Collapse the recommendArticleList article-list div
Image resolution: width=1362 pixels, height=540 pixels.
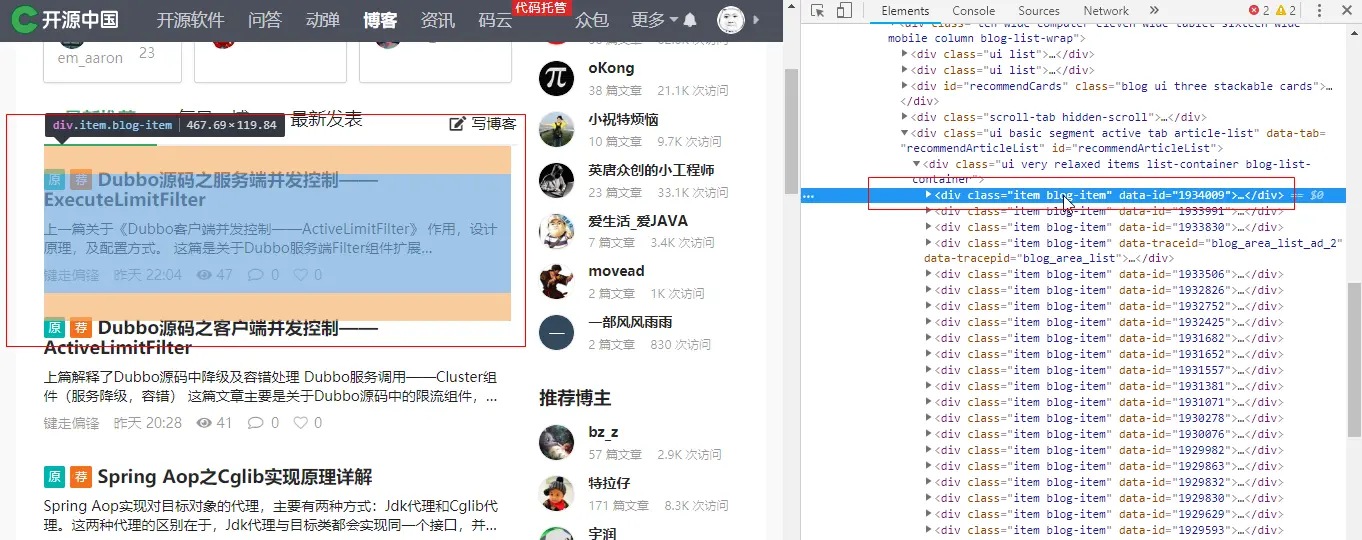point(905,133)
